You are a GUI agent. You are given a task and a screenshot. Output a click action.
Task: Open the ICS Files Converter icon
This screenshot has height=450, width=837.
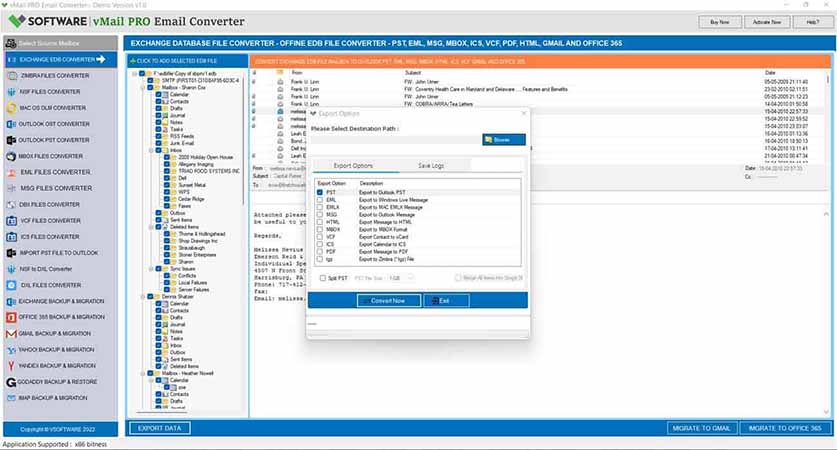(11, 236)
